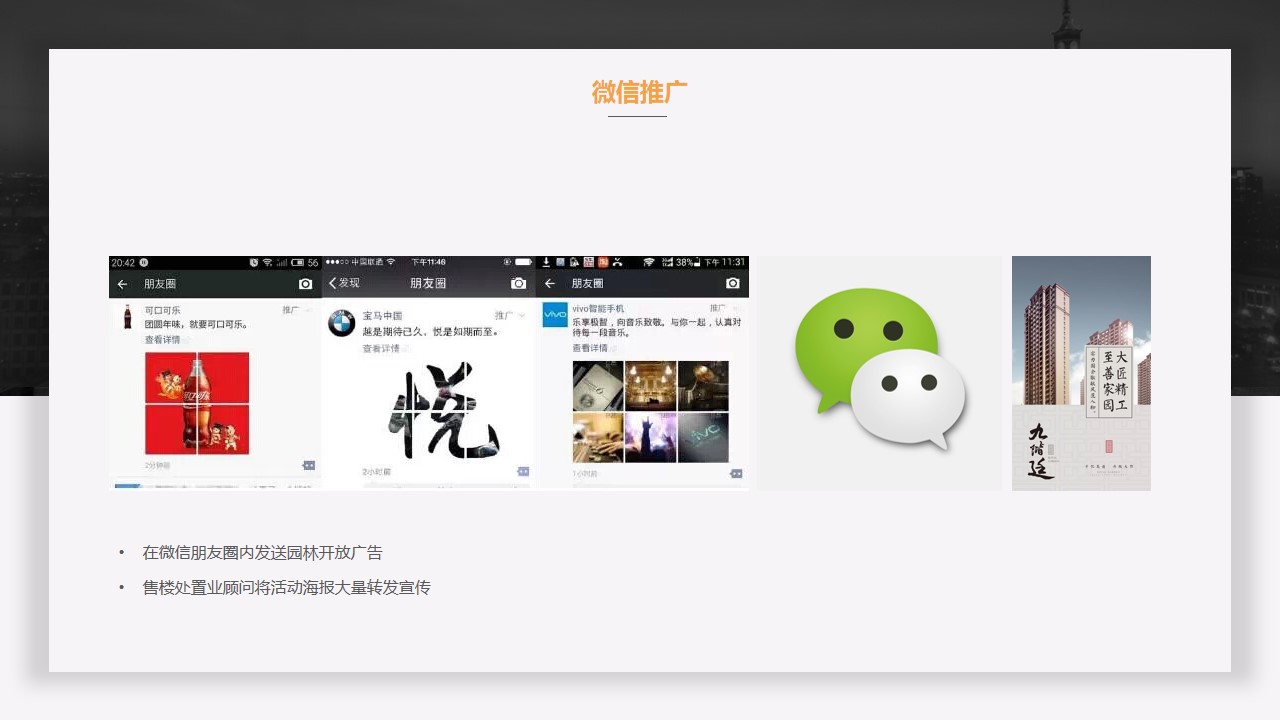Open the 推广 dropdown on the vivo post
The height and width of the screenshot is (720, 1280).
[722, 308]
